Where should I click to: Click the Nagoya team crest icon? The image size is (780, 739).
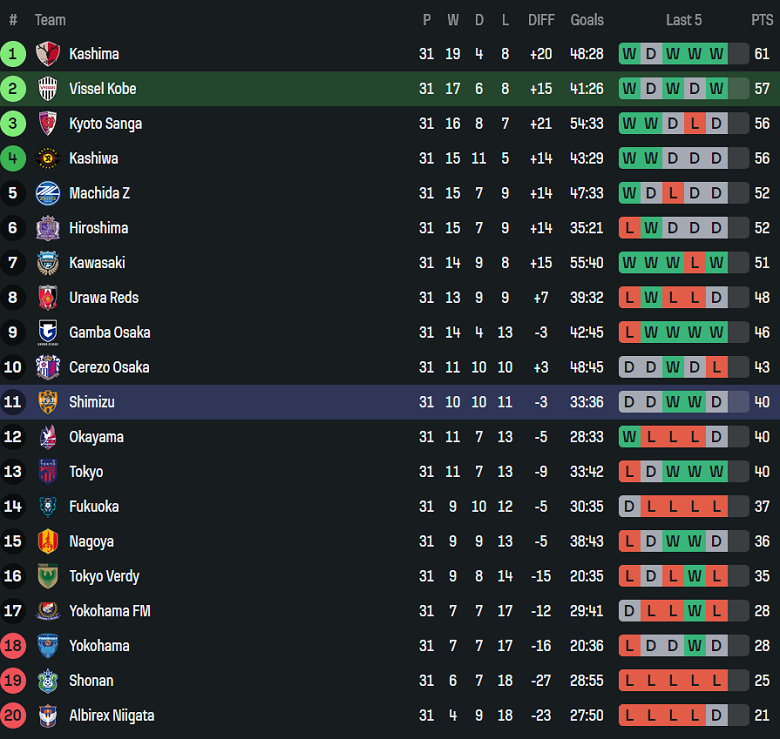point(48,541)
